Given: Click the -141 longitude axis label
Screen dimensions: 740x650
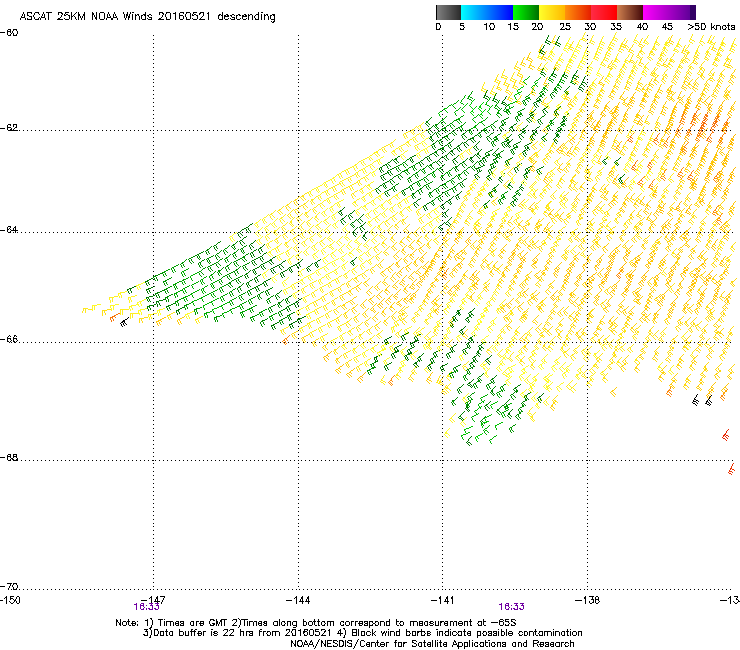Looking at the screenshot, I should click(443, 600).
